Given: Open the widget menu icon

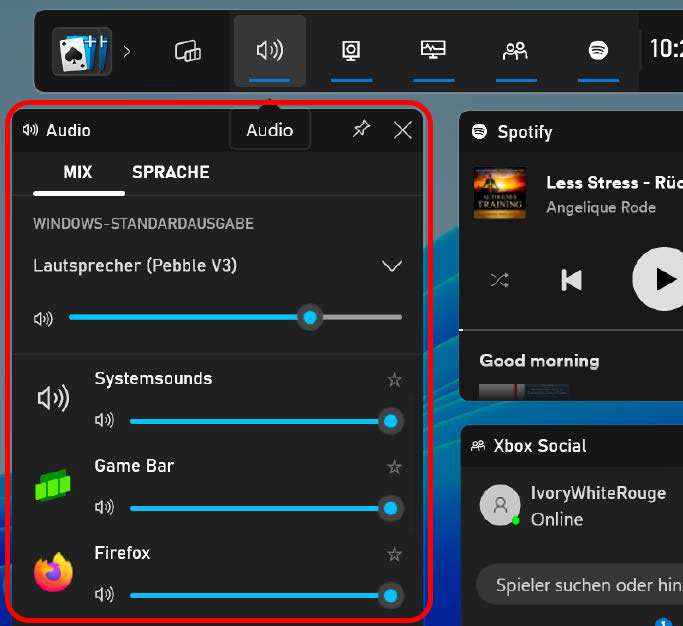Looking at the screenshot, I should tap(188, 51).
